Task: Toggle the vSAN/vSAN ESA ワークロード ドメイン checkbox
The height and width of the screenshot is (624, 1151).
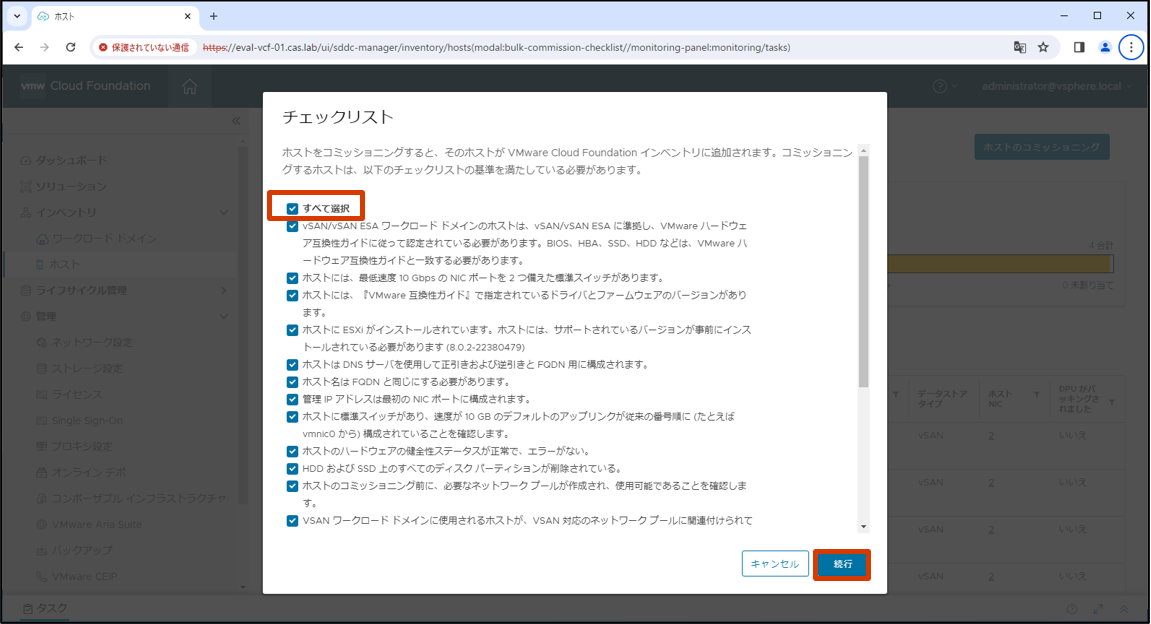Action: 292,226
